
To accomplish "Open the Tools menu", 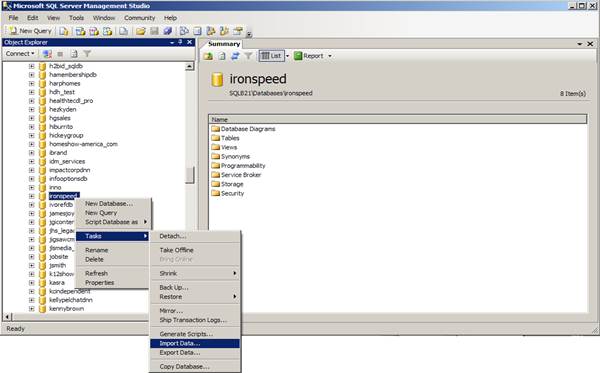I will point(76,18).
